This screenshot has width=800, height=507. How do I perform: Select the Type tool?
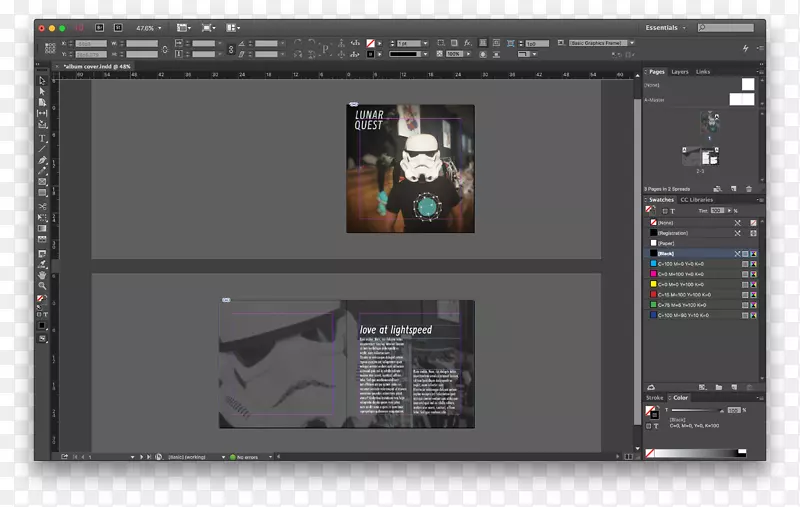[x=42, y=138]
